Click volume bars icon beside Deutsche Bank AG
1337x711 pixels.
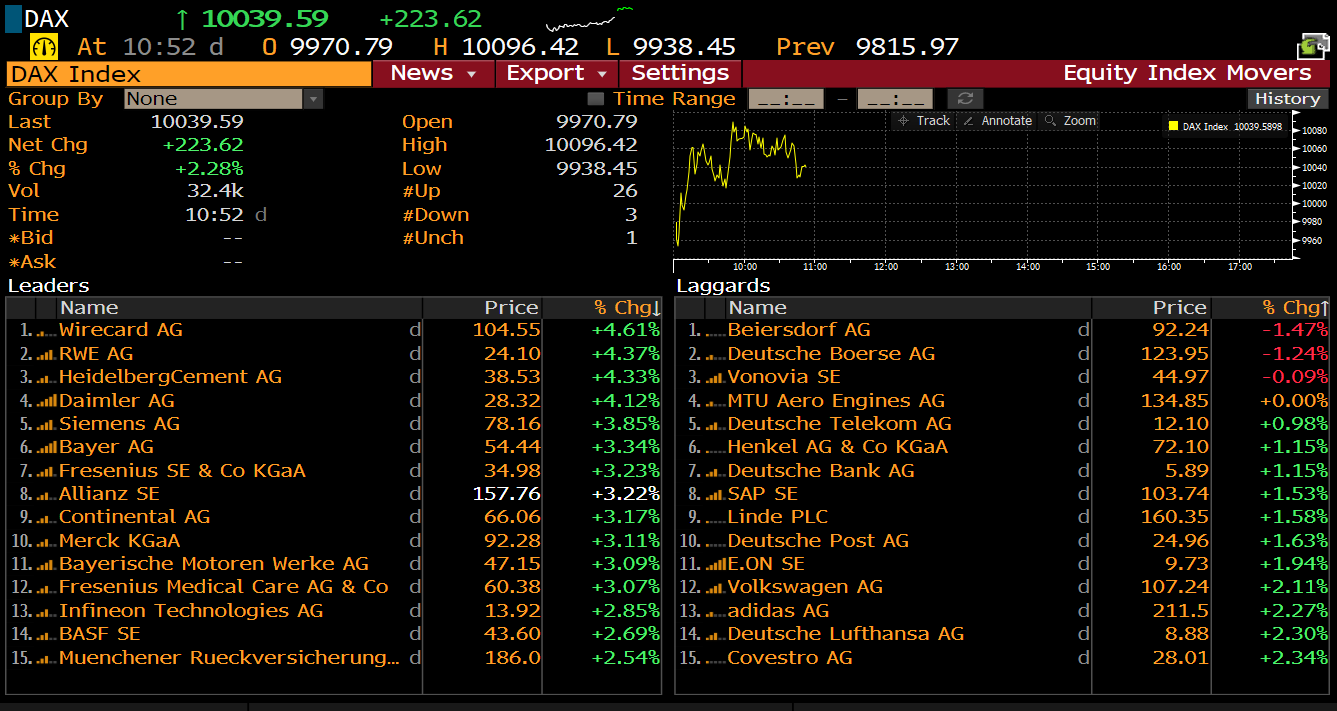coord(715,471)
